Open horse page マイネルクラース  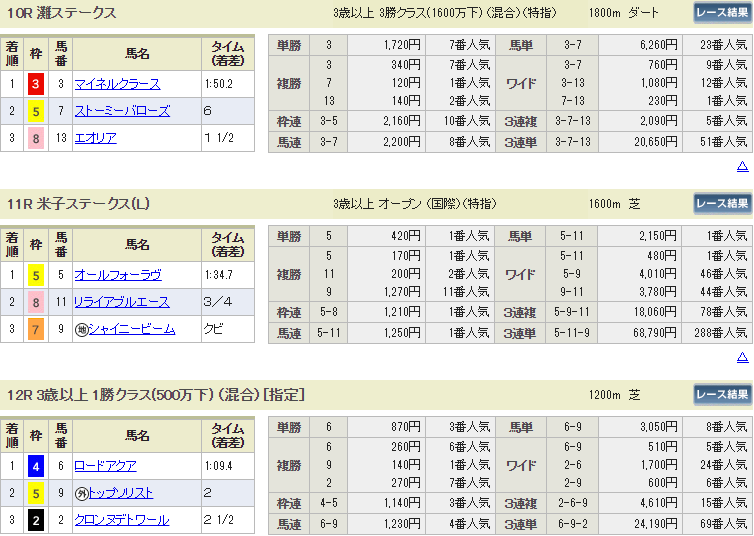(x=117, y=84)
